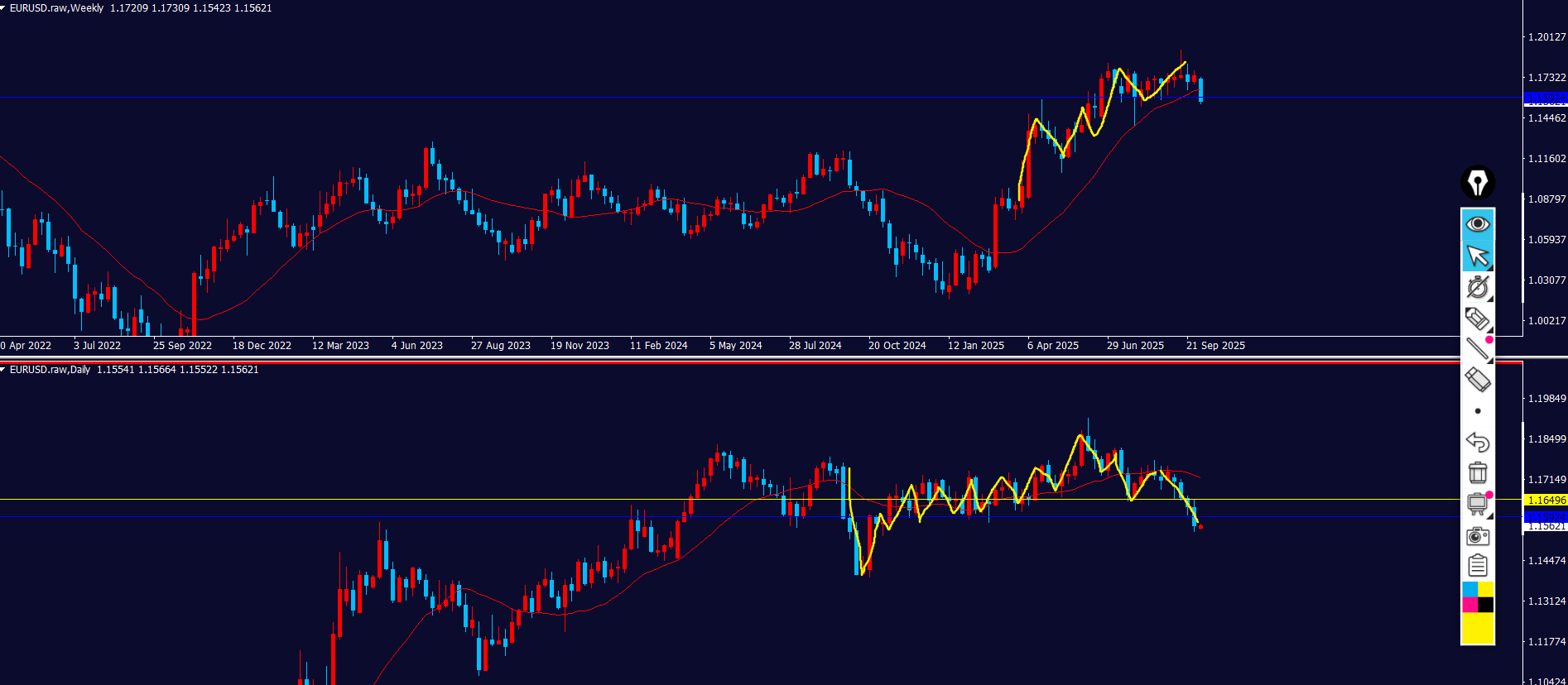Viewport: 1568px width, 685px height.
Task: Click the Epic Pen nib logo button
Action: pos(1477,182)
